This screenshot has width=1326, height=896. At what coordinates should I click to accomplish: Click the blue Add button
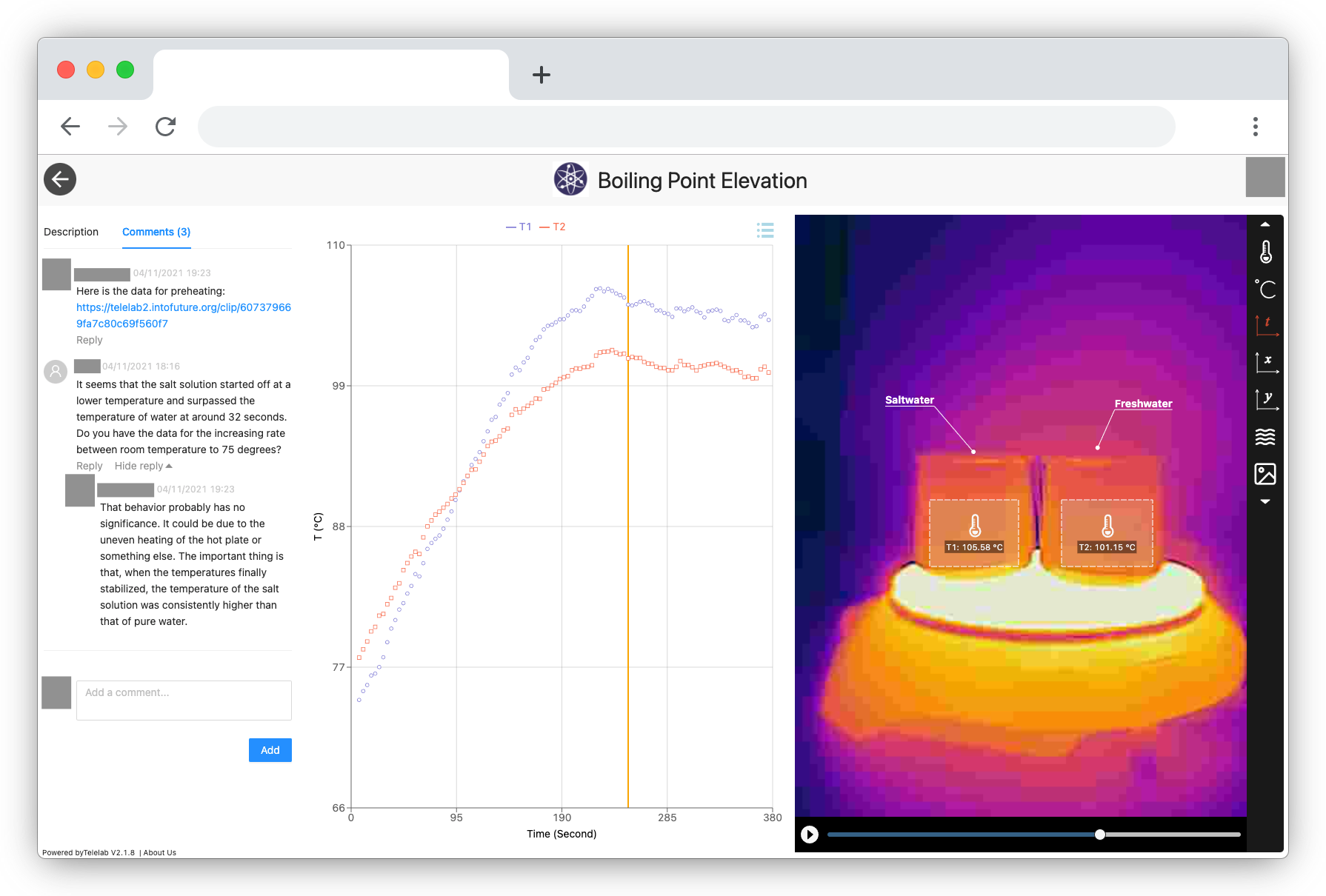point(270,750)
